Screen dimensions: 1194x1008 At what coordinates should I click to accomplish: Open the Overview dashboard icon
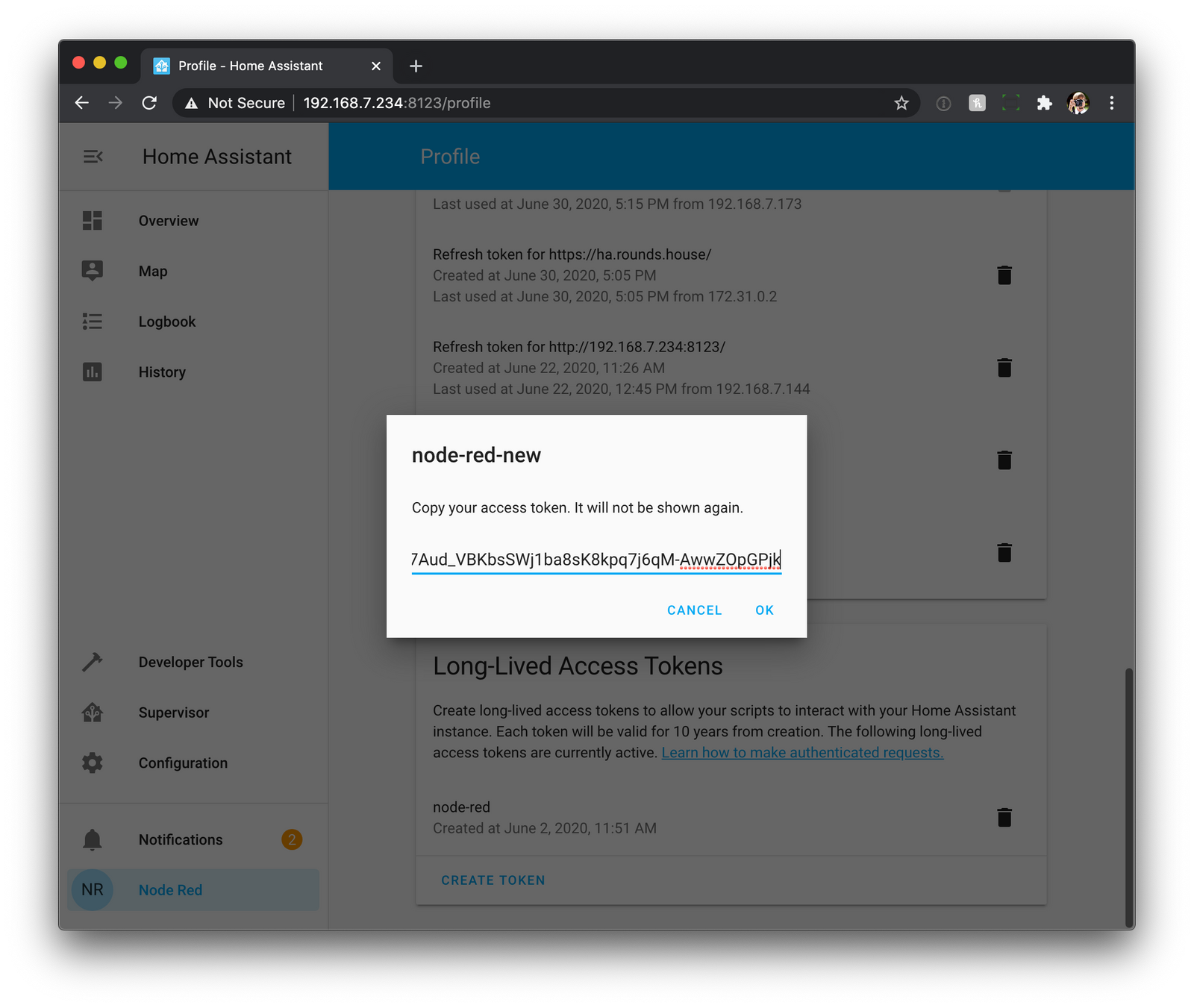tap(91, 220)
